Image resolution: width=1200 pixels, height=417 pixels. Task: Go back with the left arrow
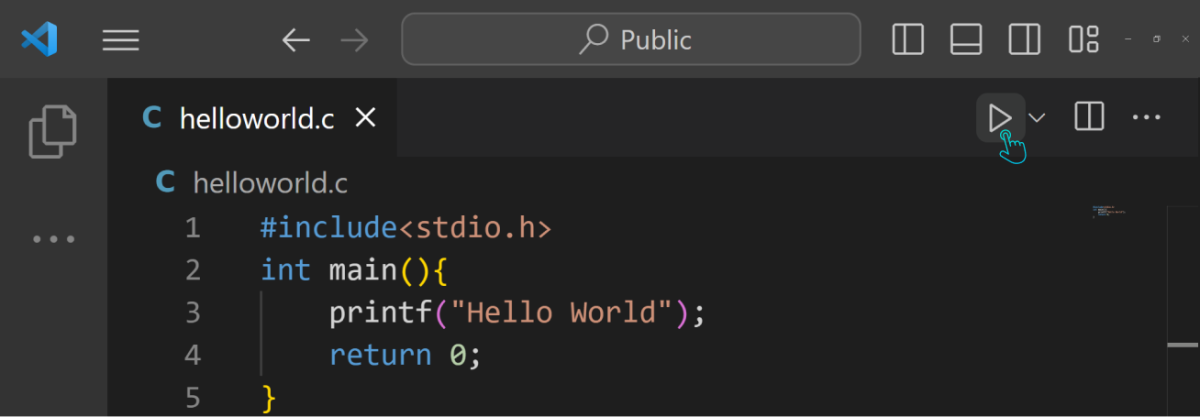tap(295, 40)
